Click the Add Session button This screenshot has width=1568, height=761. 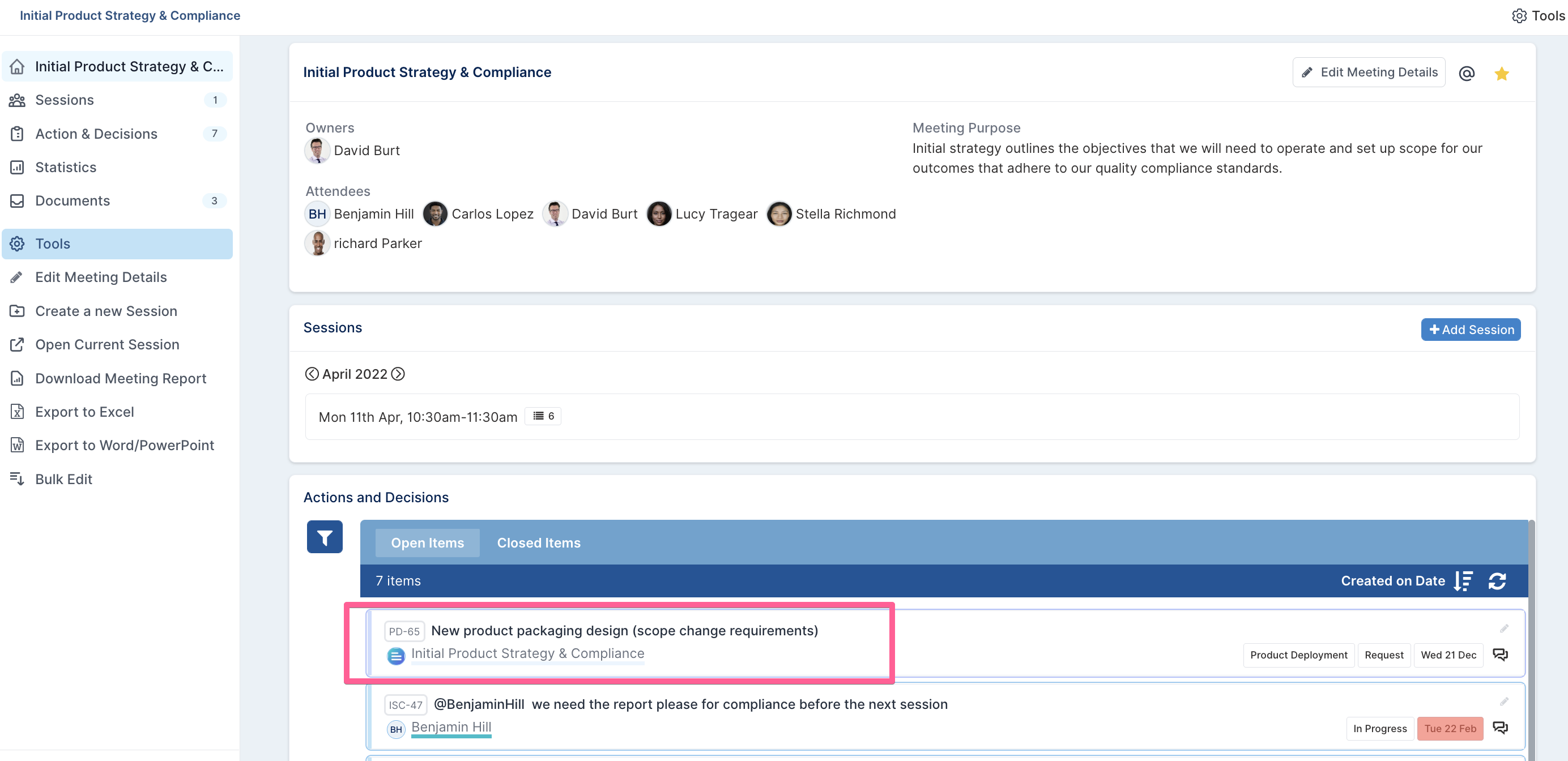[1470, 329]
